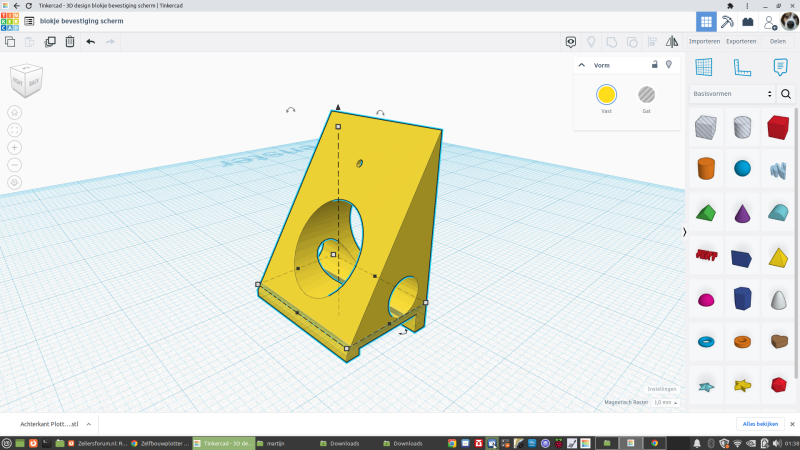Toggle the shape lock icon in Vorm panel
The image size is (800, 450).
(x=654, y=65)
